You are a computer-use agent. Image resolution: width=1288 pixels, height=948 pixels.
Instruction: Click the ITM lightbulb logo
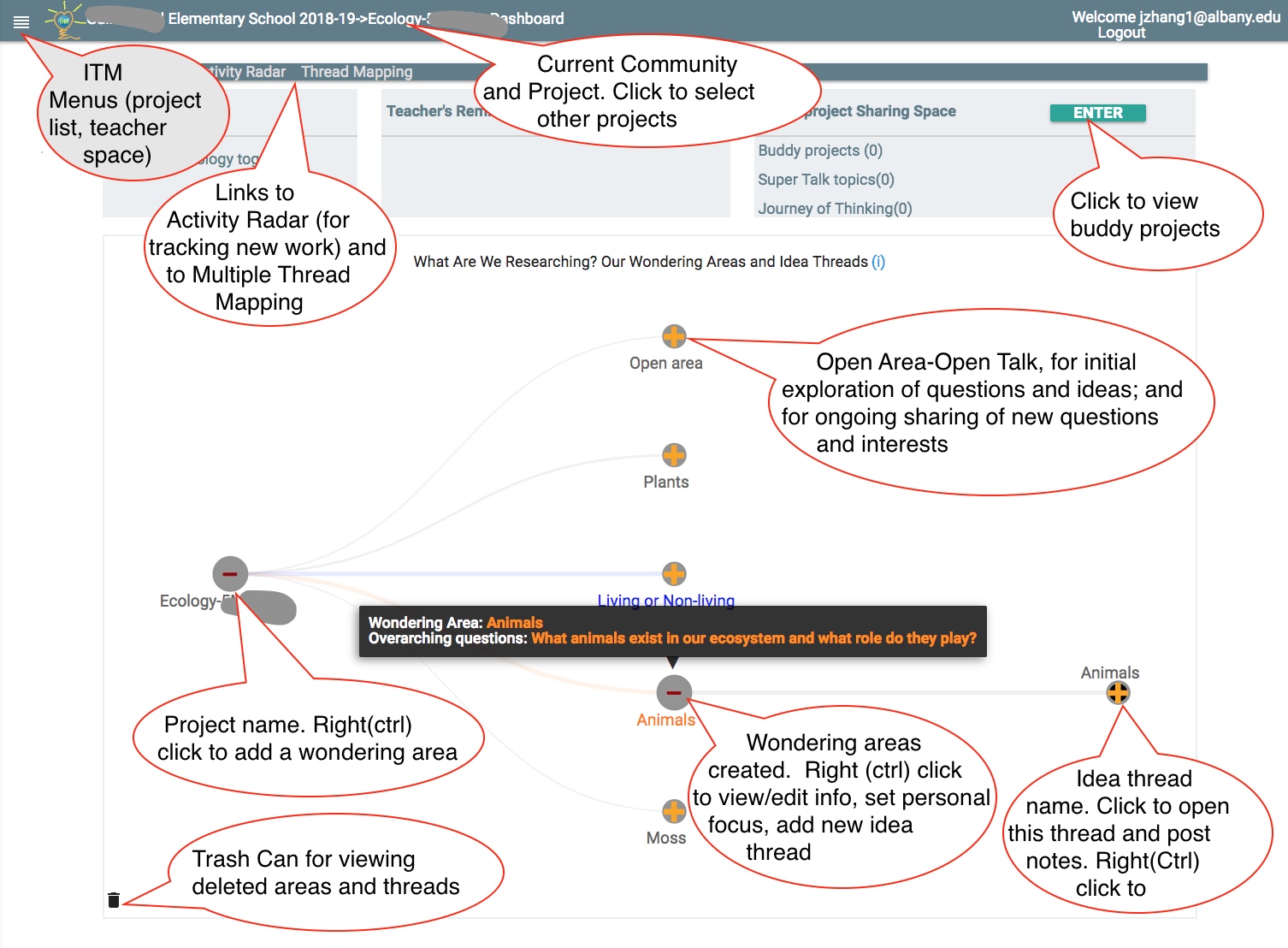(x=62, y=19)
